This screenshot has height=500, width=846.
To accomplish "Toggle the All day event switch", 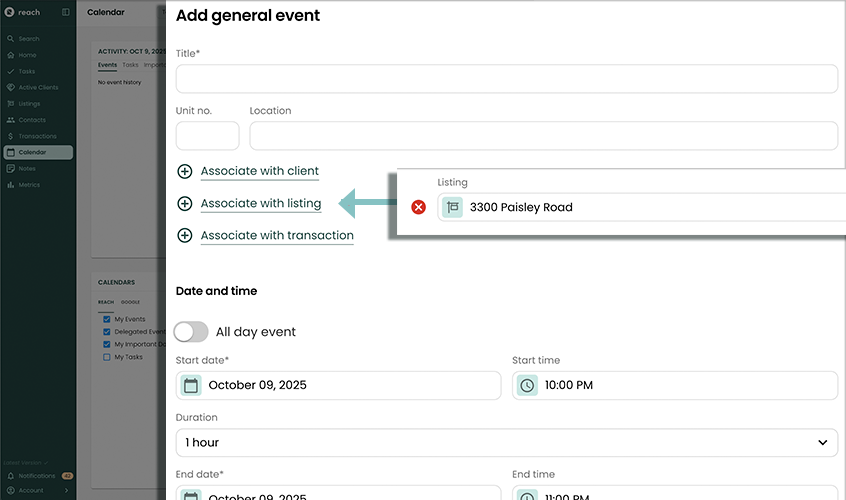I will (191, 331).
